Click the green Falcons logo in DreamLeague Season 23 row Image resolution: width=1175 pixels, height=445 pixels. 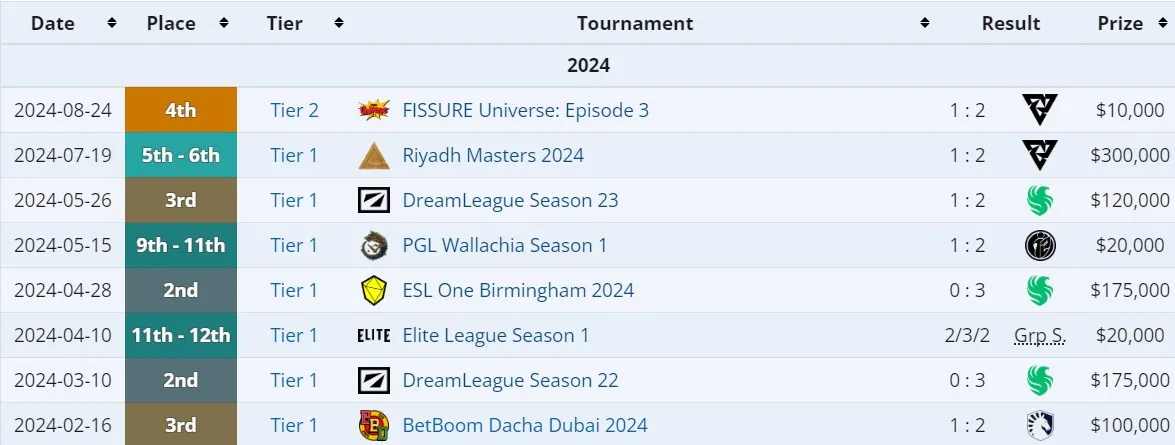click(1039, 201)
